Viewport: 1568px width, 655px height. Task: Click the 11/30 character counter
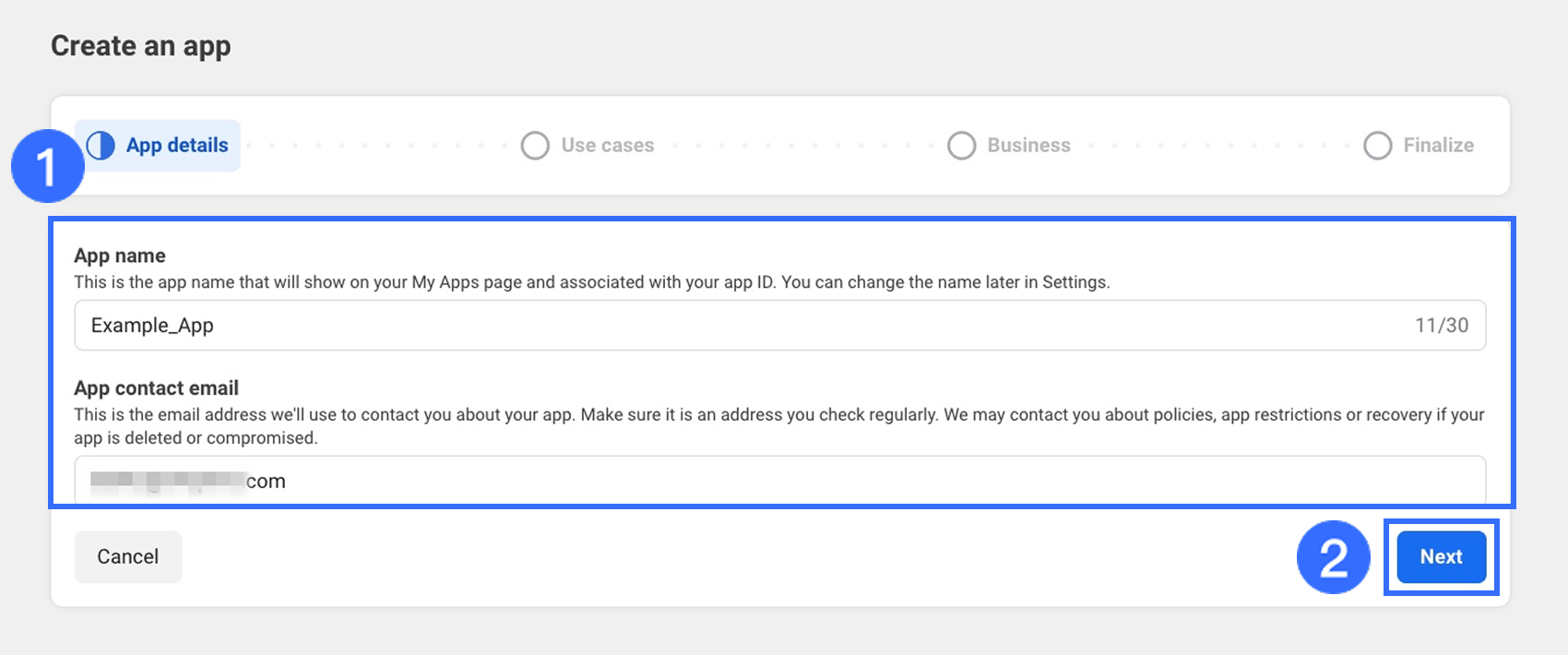pyautogui.click(x=1441, y=325)
